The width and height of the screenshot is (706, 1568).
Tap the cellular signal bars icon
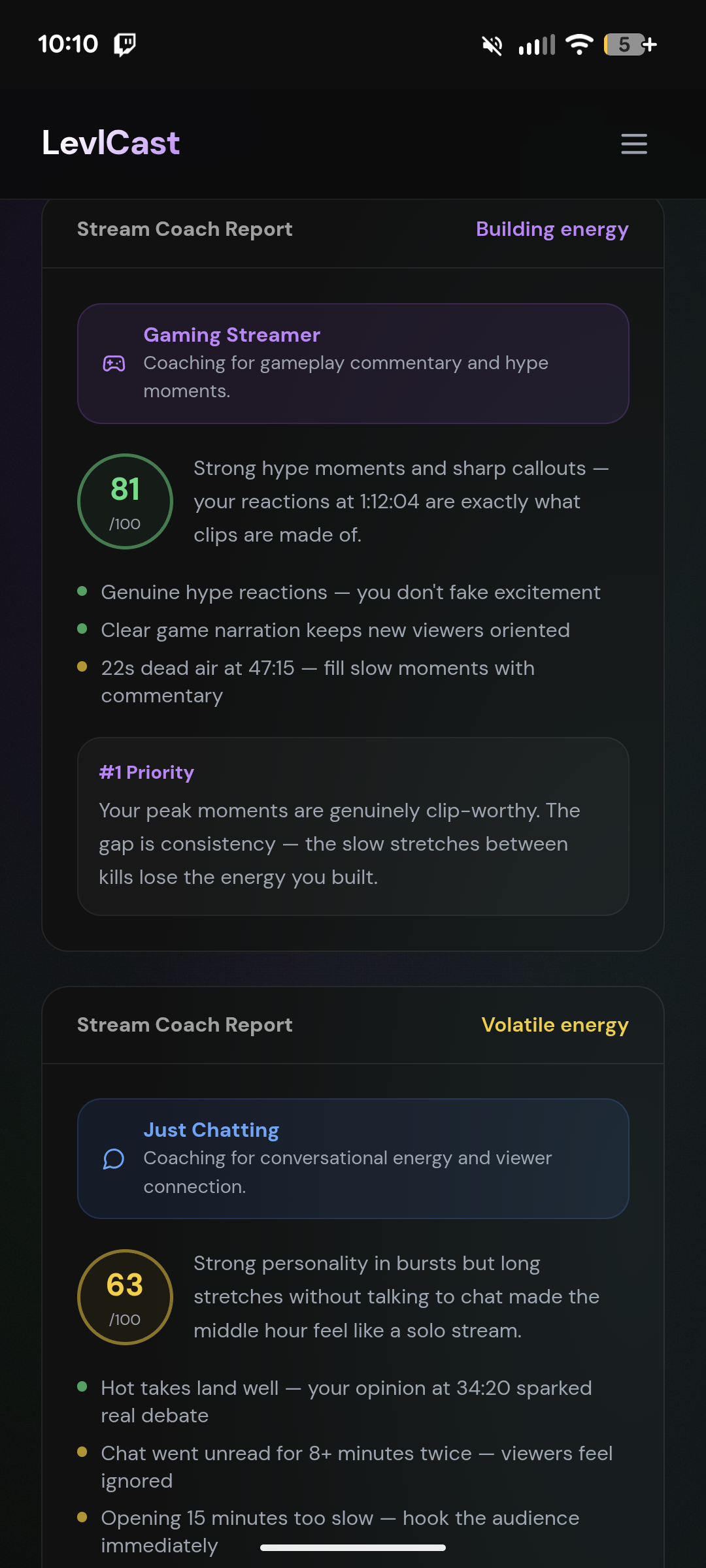pos(537,45)
